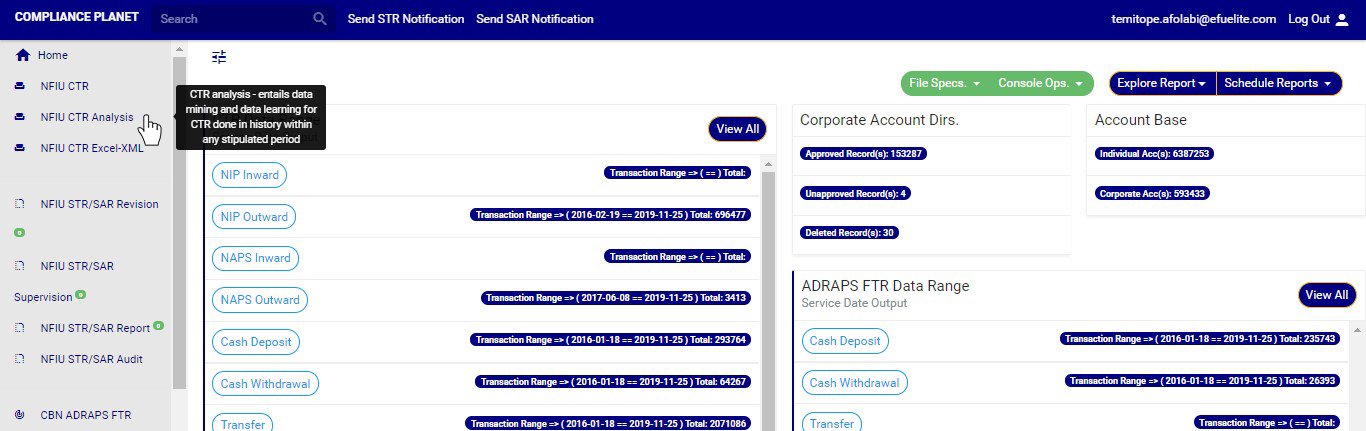This screenshot has width=1366, height=431.
Task: Click the NFIU STR/SAR Audit document icon
Action: pos(20,359)
